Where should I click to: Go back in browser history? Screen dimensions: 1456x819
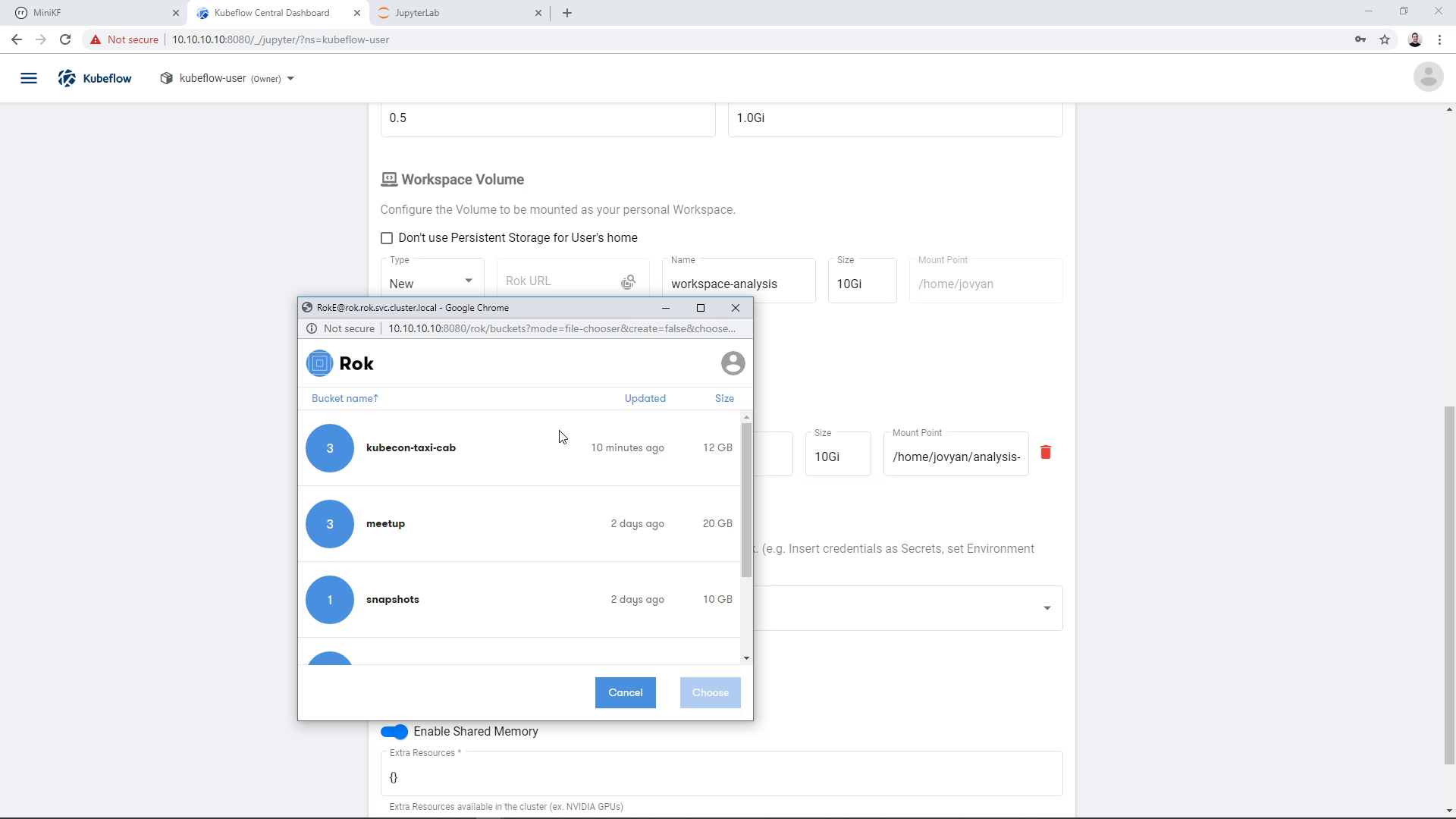(x=17, y=39)
